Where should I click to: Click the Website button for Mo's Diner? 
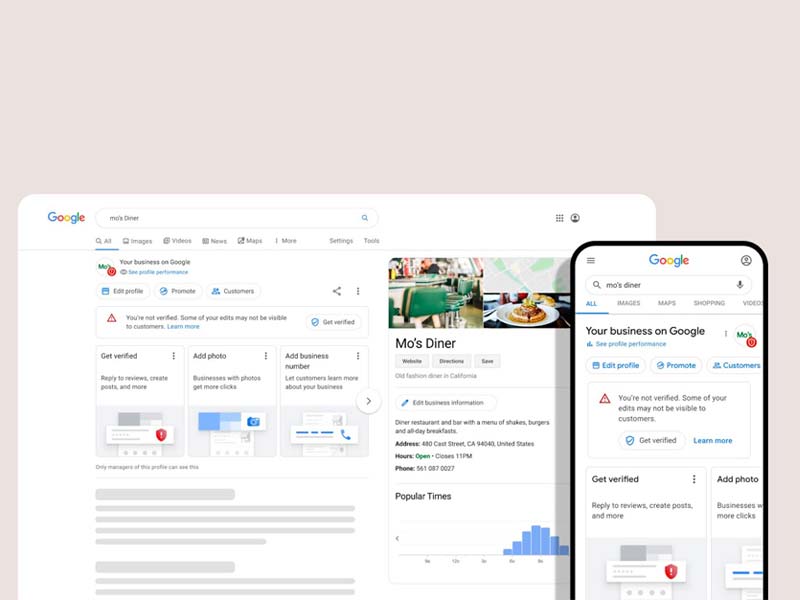point(412,361)
